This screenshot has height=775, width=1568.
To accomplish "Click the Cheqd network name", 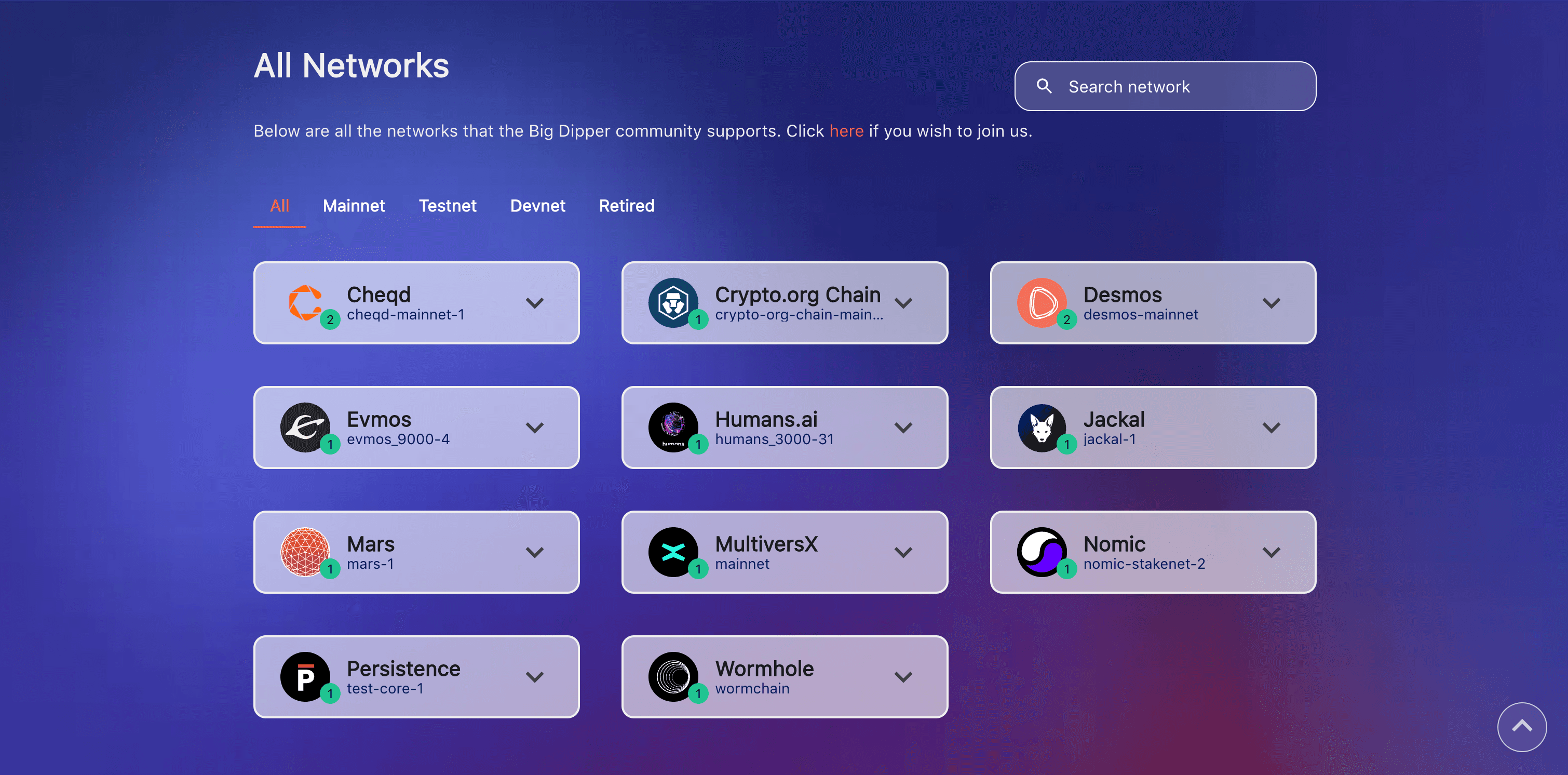I will (x=379, y=295).
